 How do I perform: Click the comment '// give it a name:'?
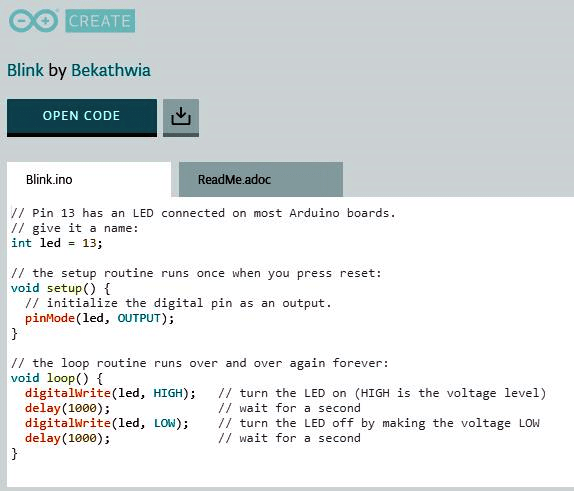(75, 228)
